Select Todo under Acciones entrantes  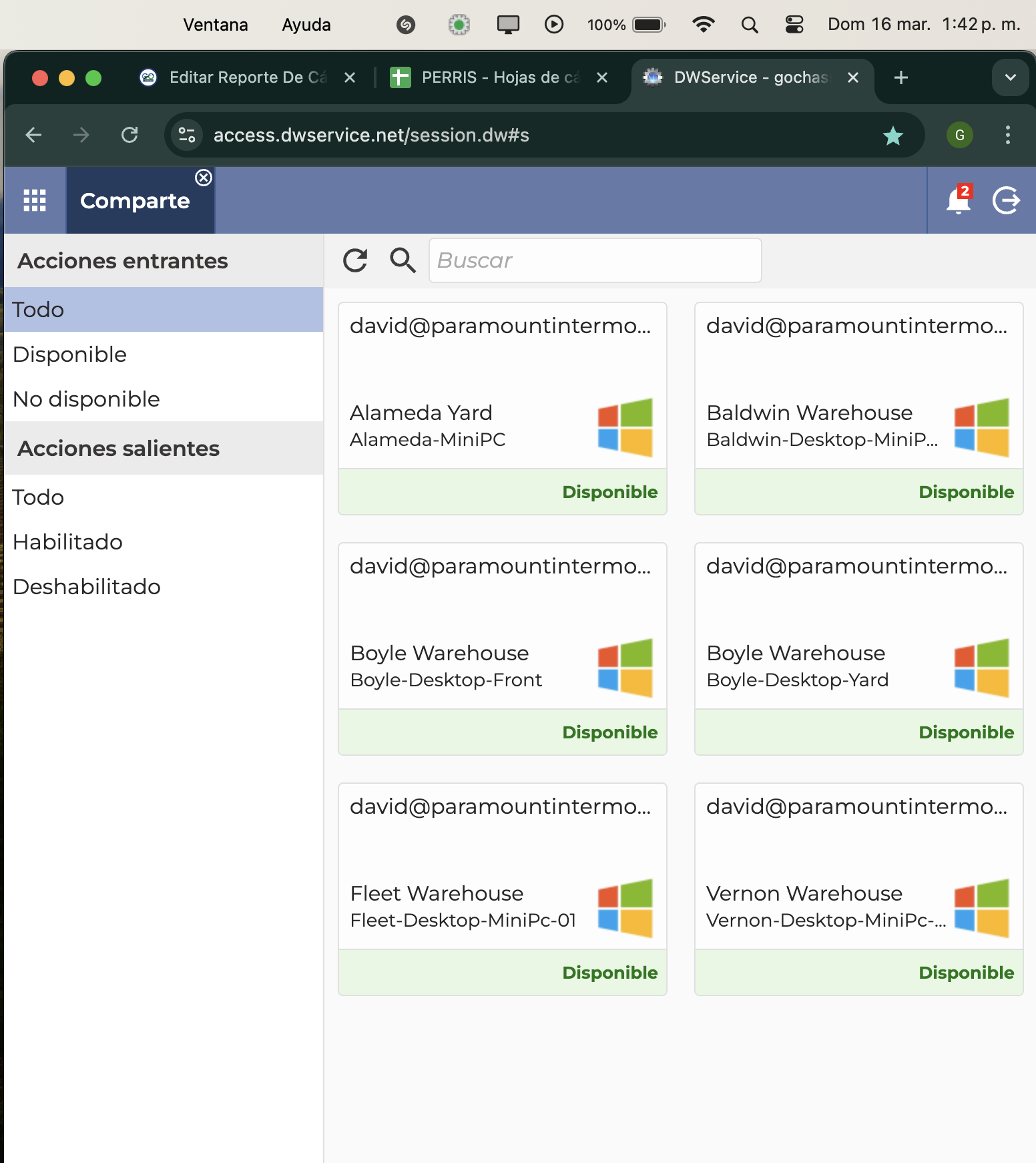click(x=164, y=310)
